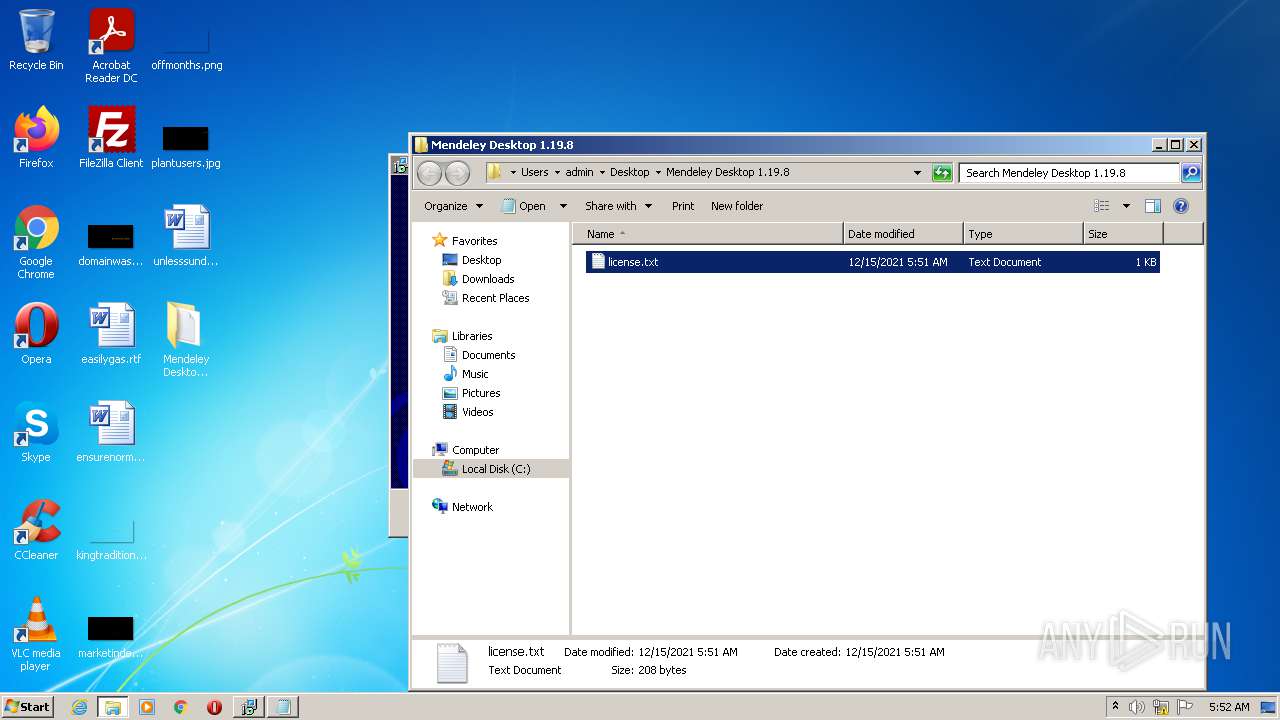
Task: Open FileZilla Client desktop shortcut
Action: coord(111,138)
